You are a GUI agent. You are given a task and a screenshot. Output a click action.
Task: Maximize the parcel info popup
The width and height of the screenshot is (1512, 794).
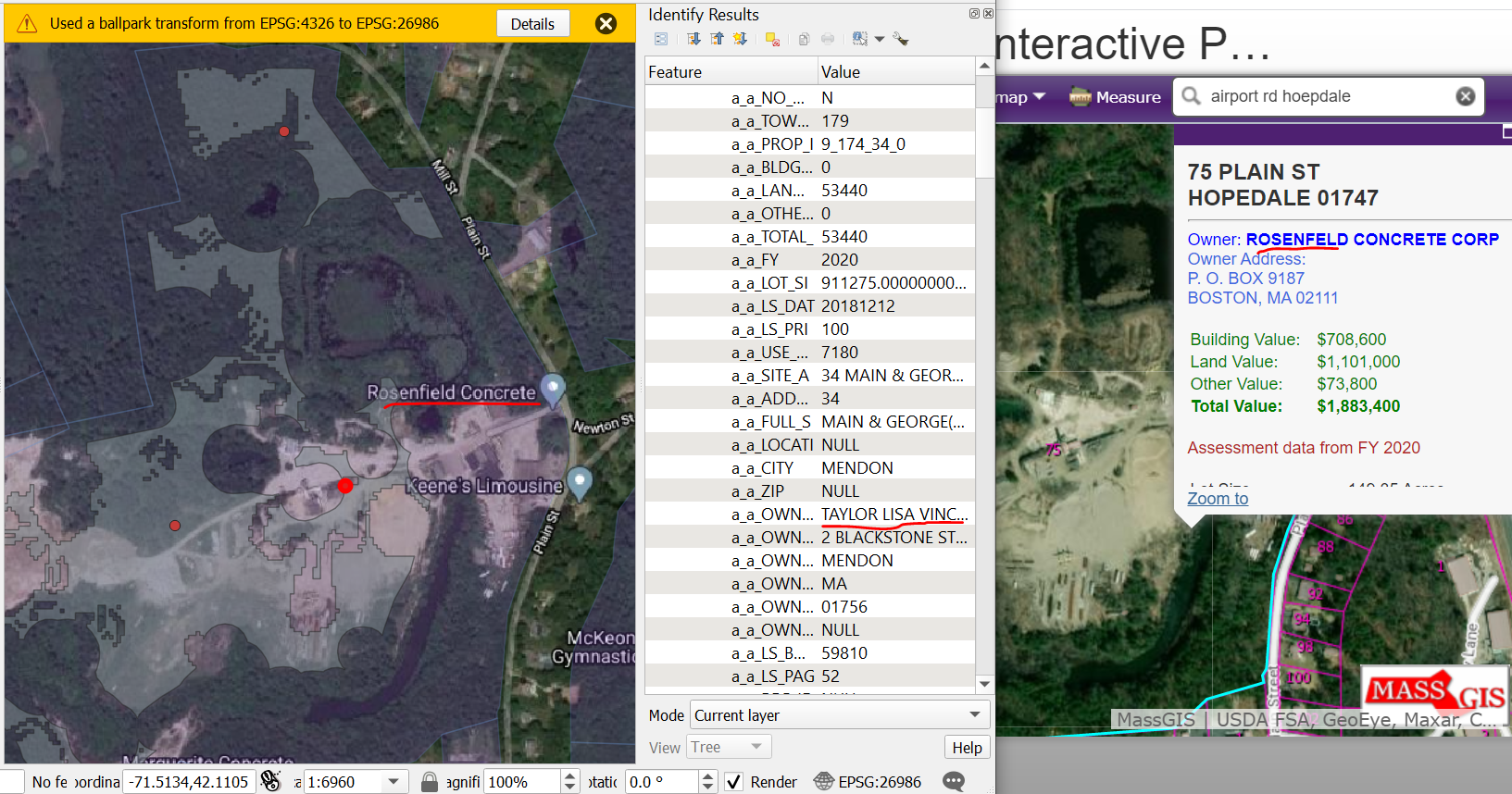[1506, 133]
